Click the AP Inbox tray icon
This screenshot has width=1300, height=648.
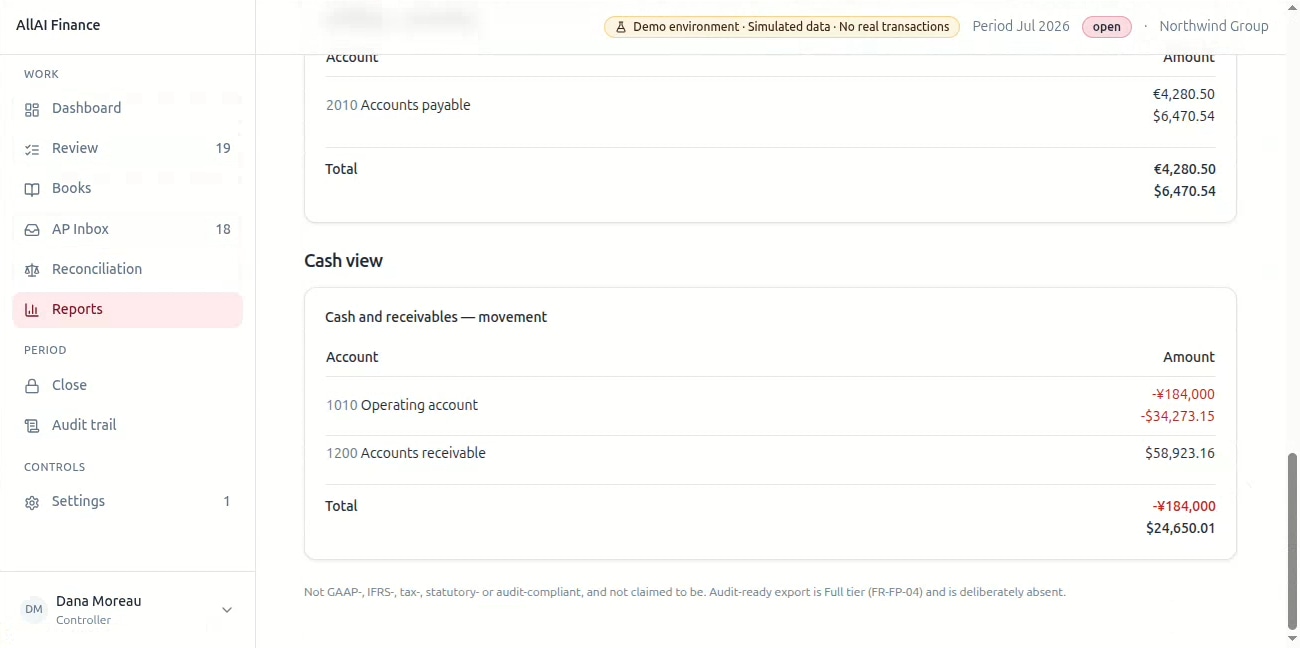pyautogui.click(x=32, y=230)
